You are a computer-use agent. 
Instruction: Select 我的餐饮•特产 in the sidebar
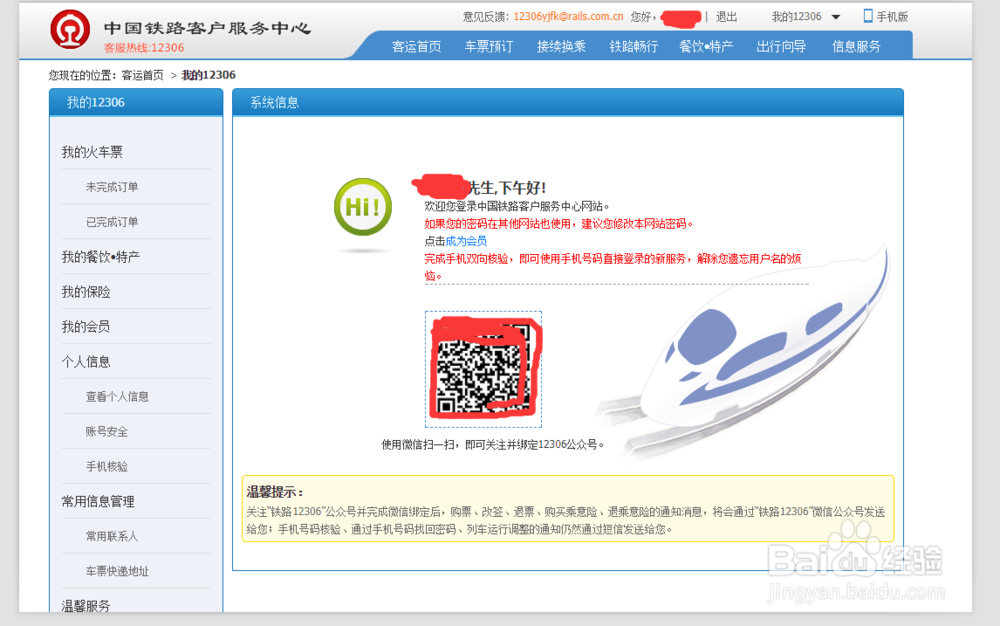click(x=100, y=257)
